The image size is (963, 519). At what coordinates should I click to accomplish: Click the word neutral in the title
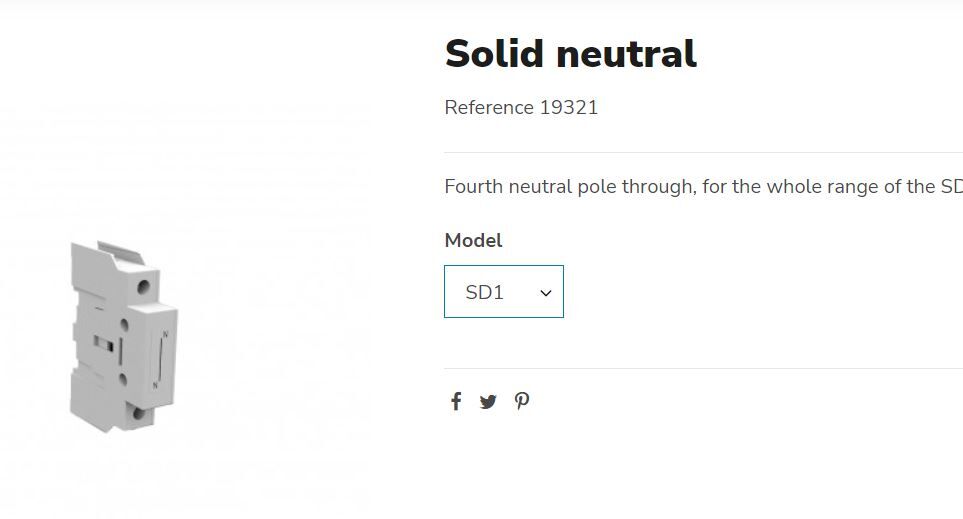click(626, 54)
